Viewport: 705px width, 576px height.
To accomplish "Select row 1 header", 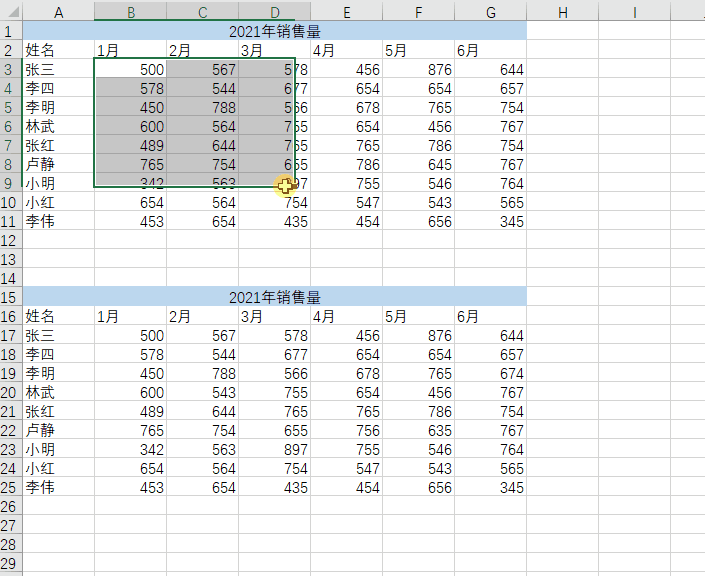I will 11,31.
